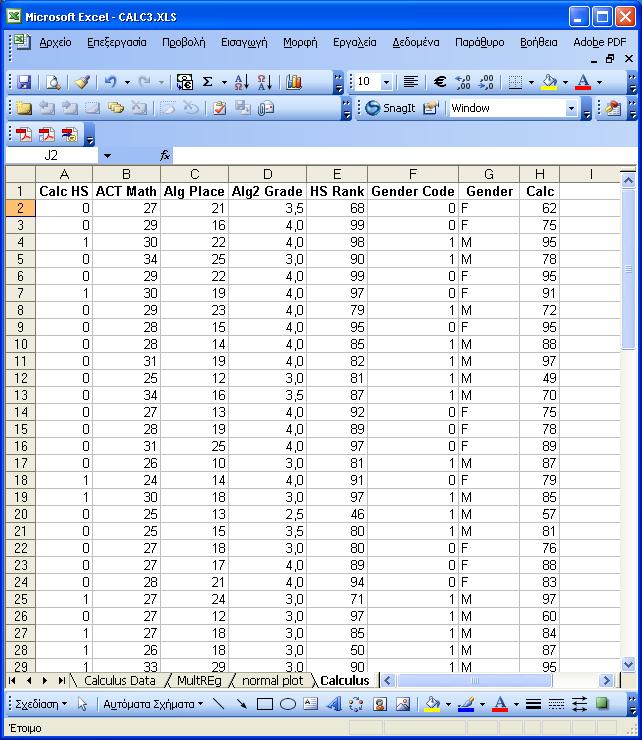Image resolution: width=642 pixels, height=740 pixels.
Task: Open the Fill Color dropdown arrow in formatting toolbar
Action: tap(566, 82)
